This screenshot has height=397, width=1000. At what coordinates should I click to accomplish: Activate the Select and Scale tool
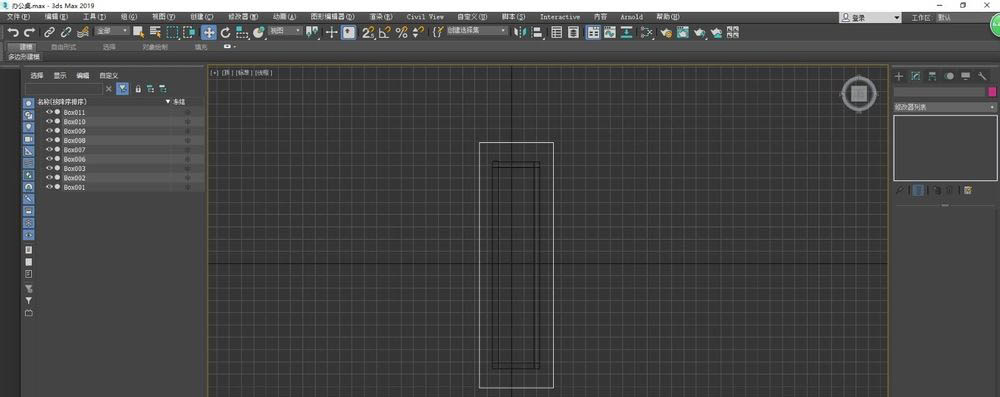coord(242,32)
